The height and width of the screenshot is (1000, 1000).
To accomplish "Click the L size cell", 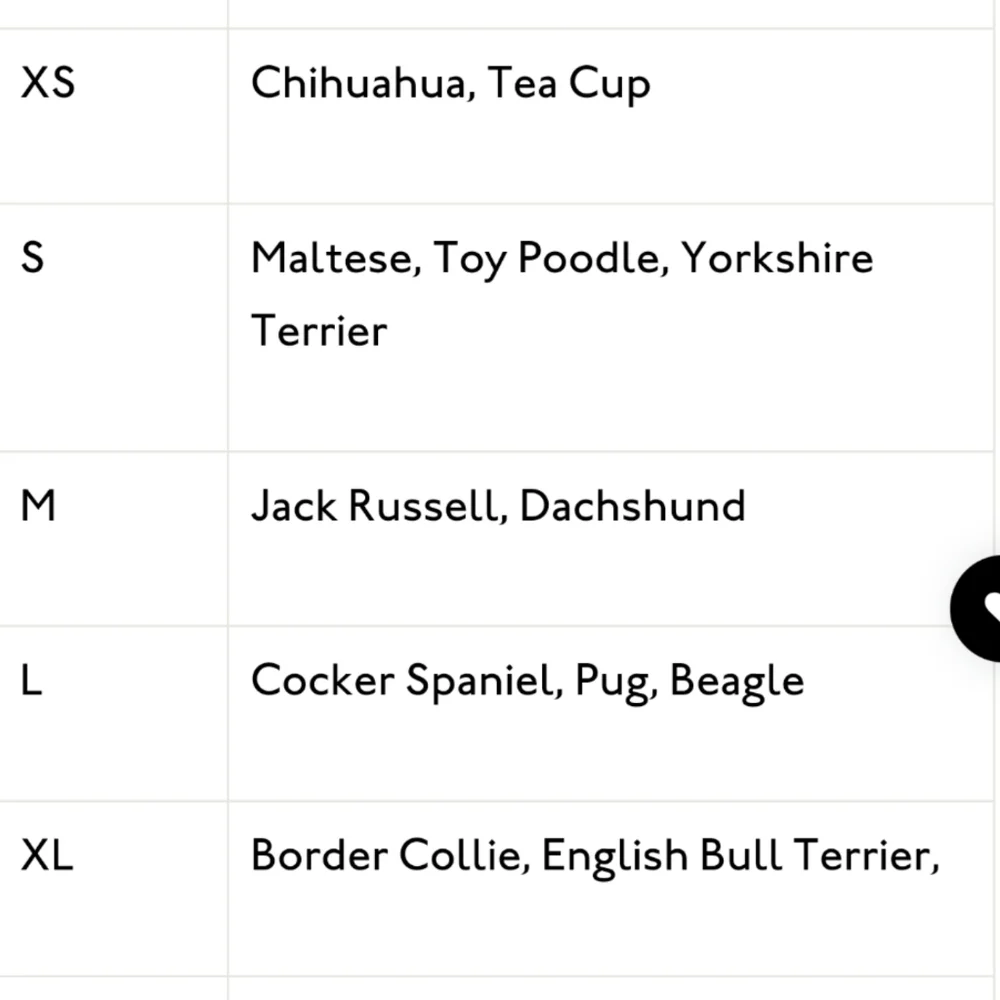I will [x=32, y=681].
